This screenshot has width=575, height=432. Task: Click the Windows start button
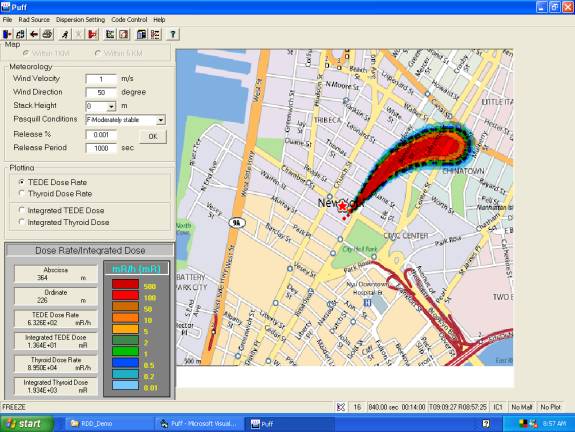(x=26, y=424)
